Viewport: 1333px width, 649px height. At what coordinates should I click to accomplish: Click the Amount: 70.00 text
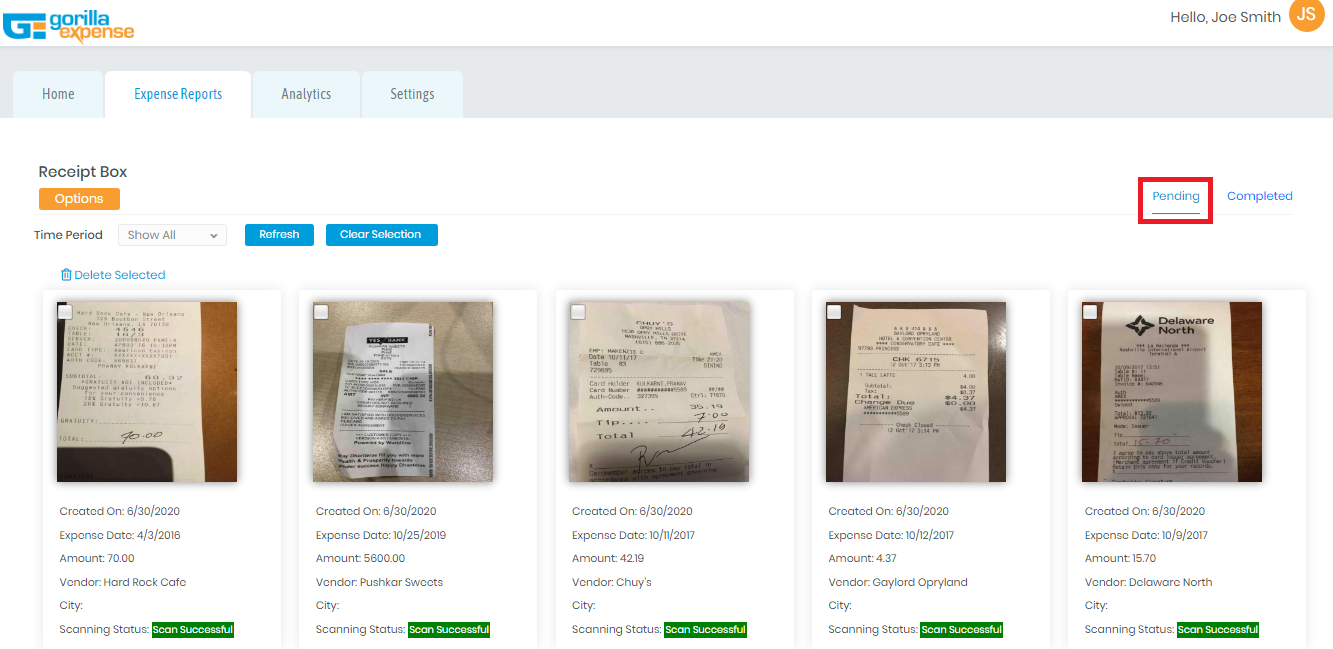[x=97, y=559]
